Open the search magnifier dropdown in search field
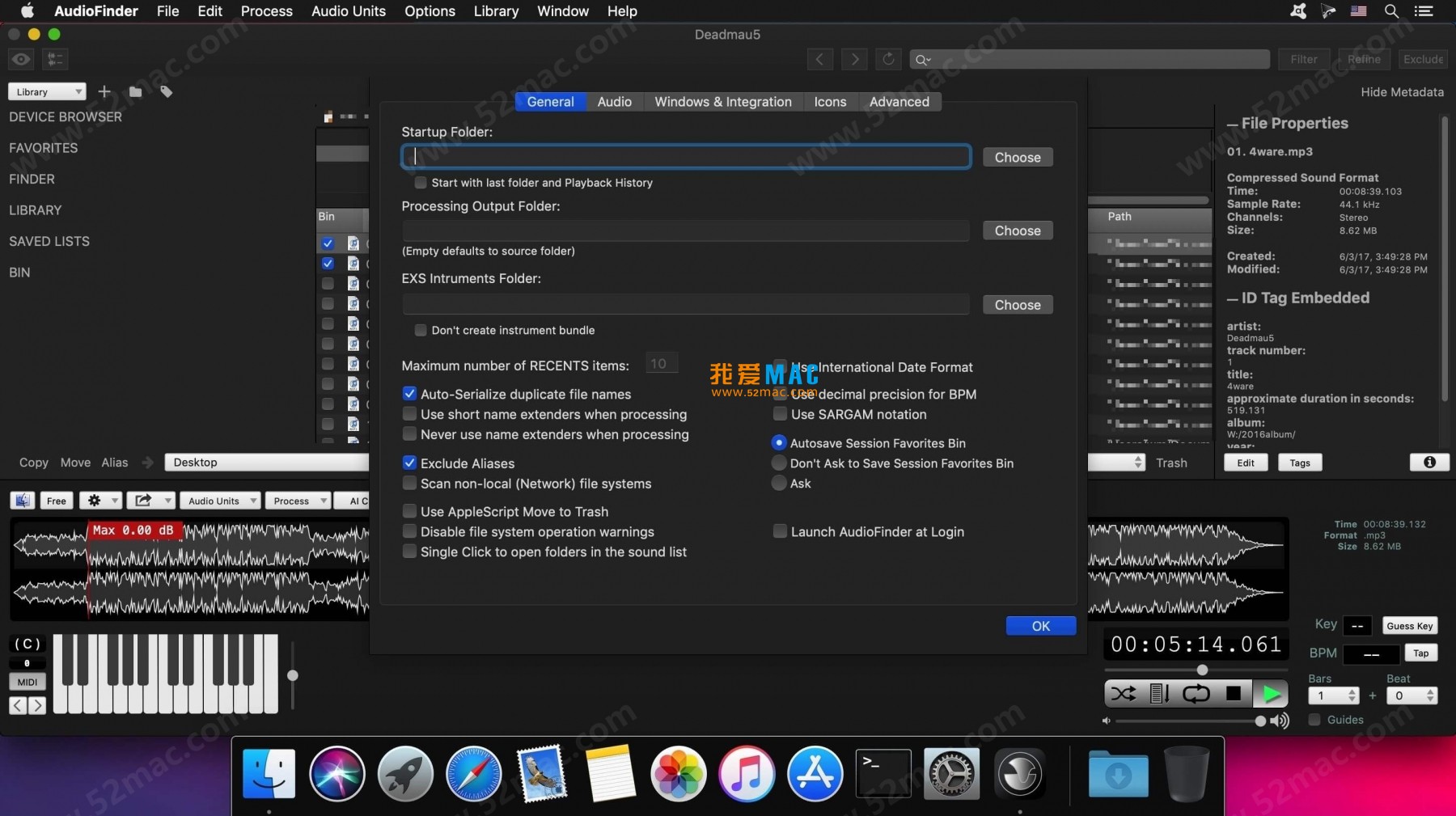 [922, 59]
